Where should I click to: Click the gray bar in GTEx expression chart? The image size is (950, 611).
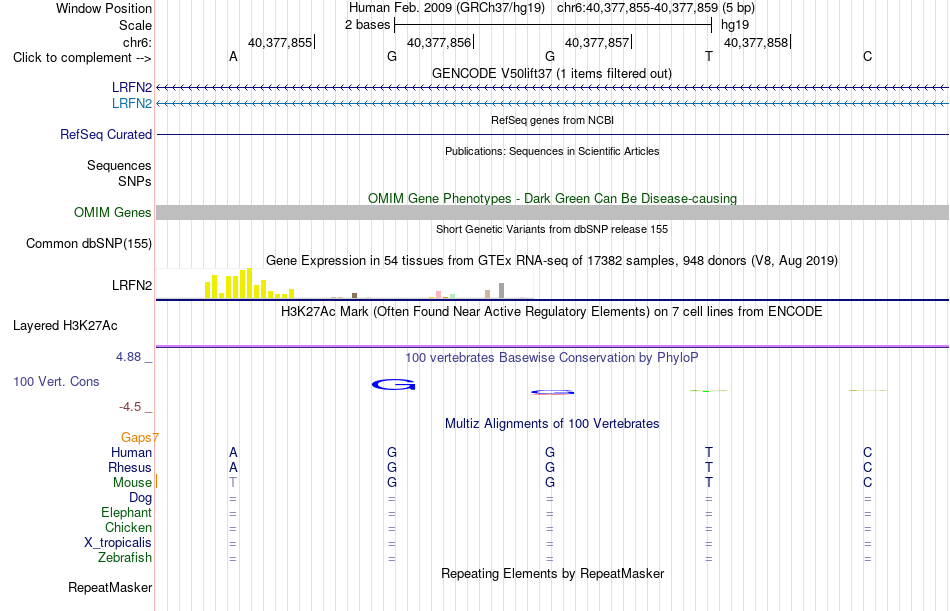click(x=502, y=290)
